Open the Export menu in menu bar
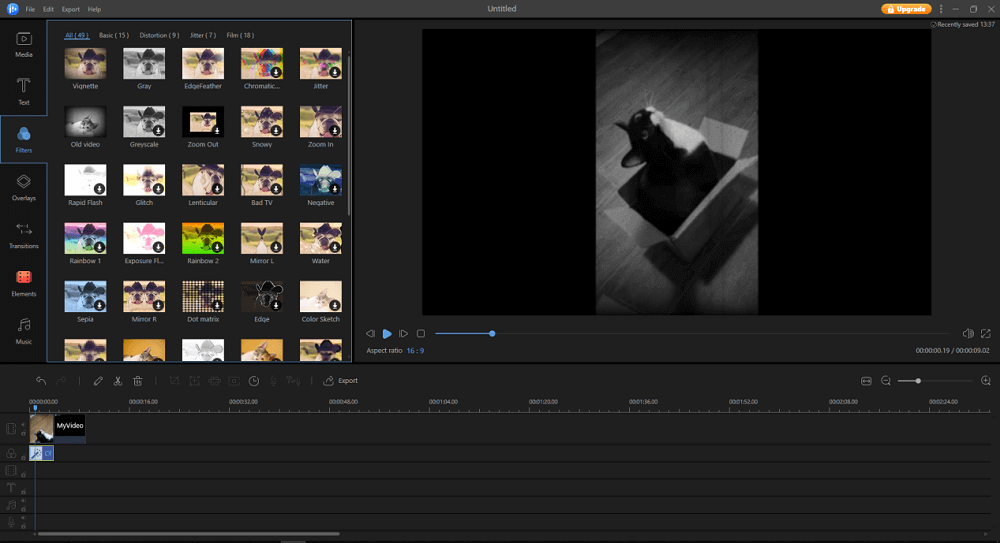1000x543 pixels. [x=71, y=9]
